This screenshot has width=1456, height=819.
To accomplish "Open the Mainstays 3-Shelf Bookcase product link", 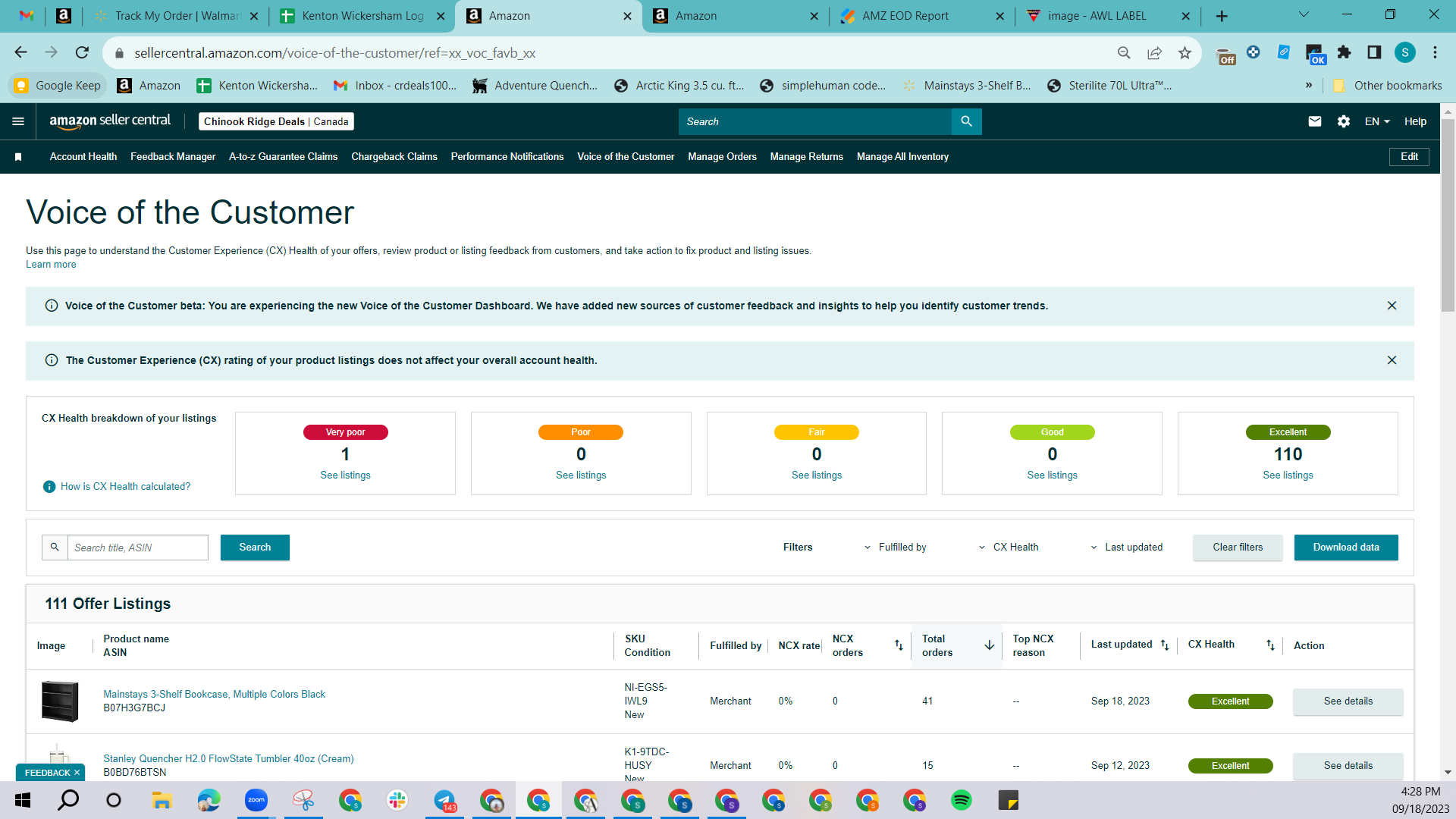I will (x=214, y=695).
